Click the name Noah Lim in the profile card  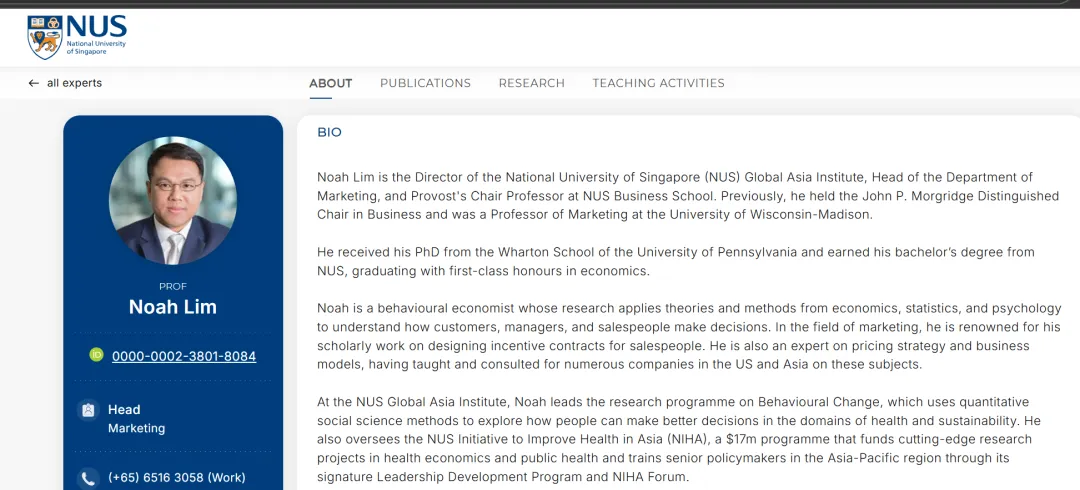[173, 307]
